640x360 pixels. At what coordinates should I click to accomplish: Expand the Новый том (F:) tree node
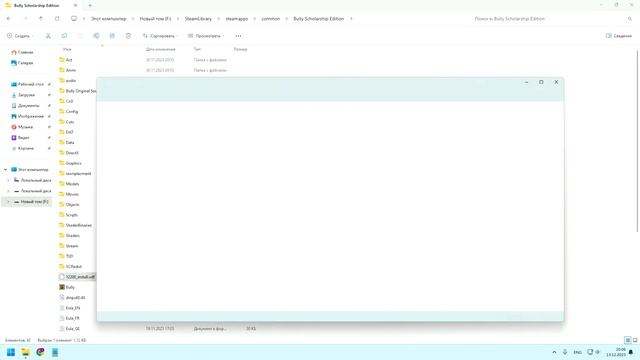tap(8, 202)
